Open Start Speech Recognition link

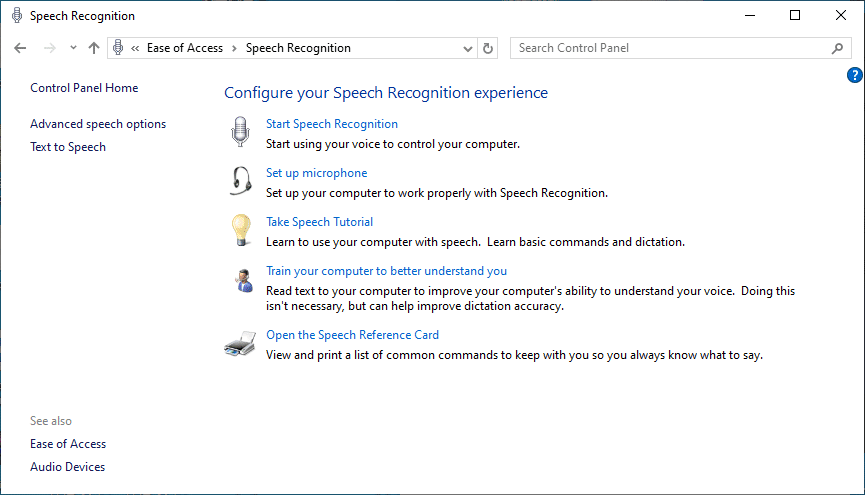coord(332,124)
